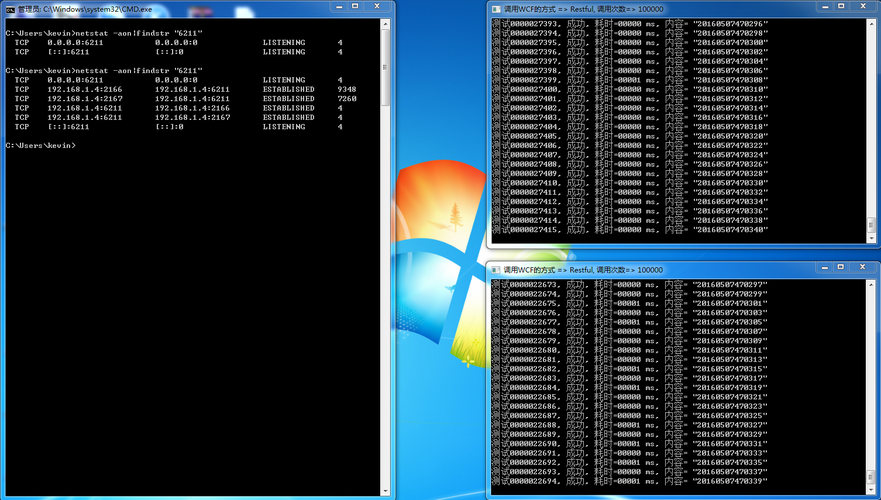This screenshot has height=500, width=881.
Task: Click the C:\Users\kevin> command prompt line
Action: click(x=40, y=146)
